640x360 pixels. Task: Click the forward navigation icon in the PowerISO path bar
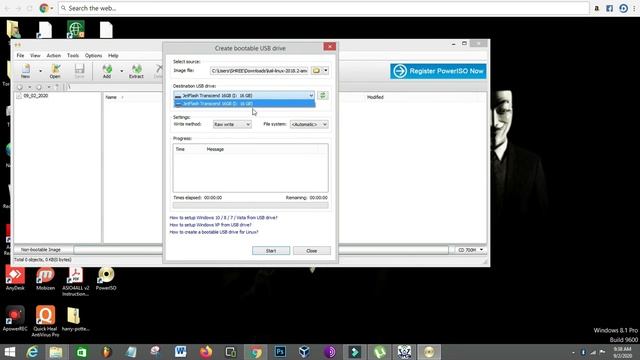tap(39, 87)
